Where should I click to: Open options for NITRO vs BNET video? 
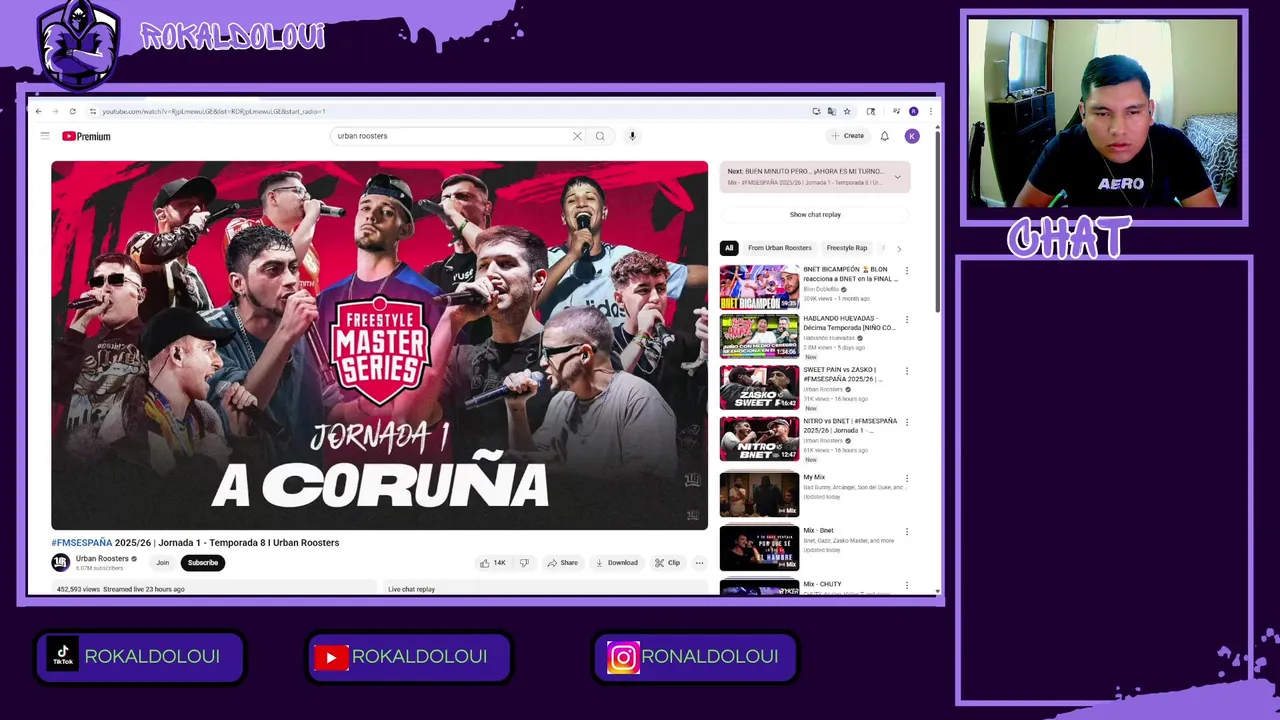tap(907, 422)
